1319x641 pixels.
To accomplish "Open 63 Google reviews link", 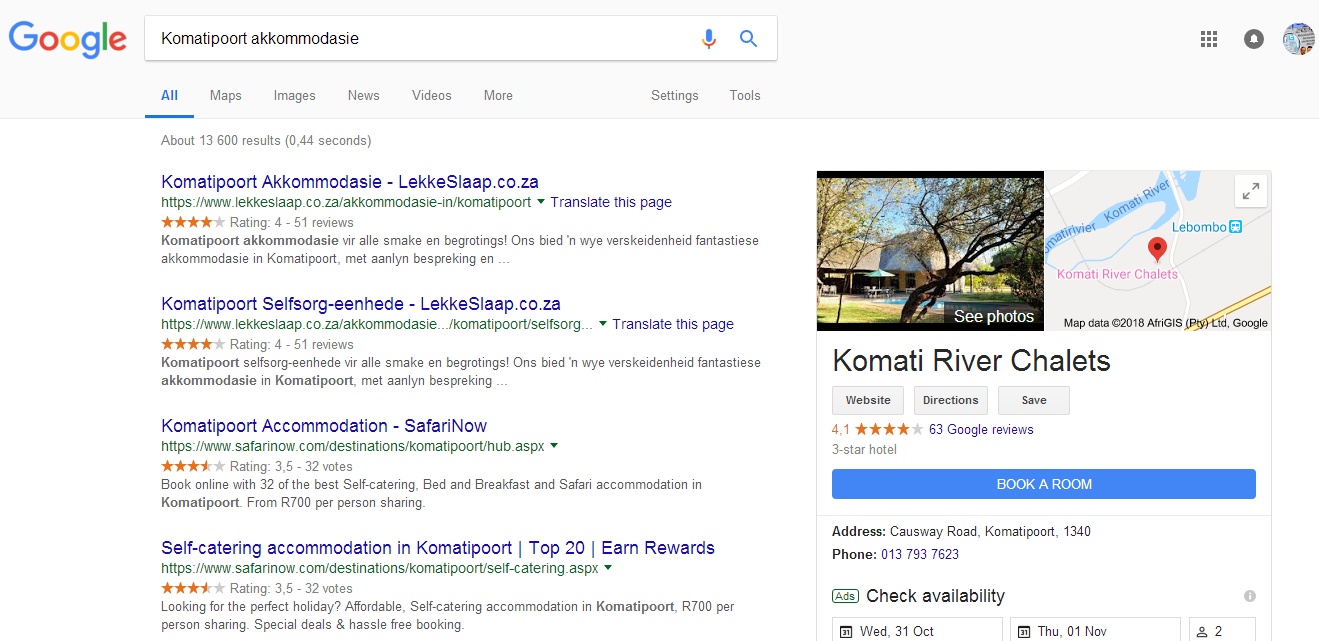I will point(981,429).
